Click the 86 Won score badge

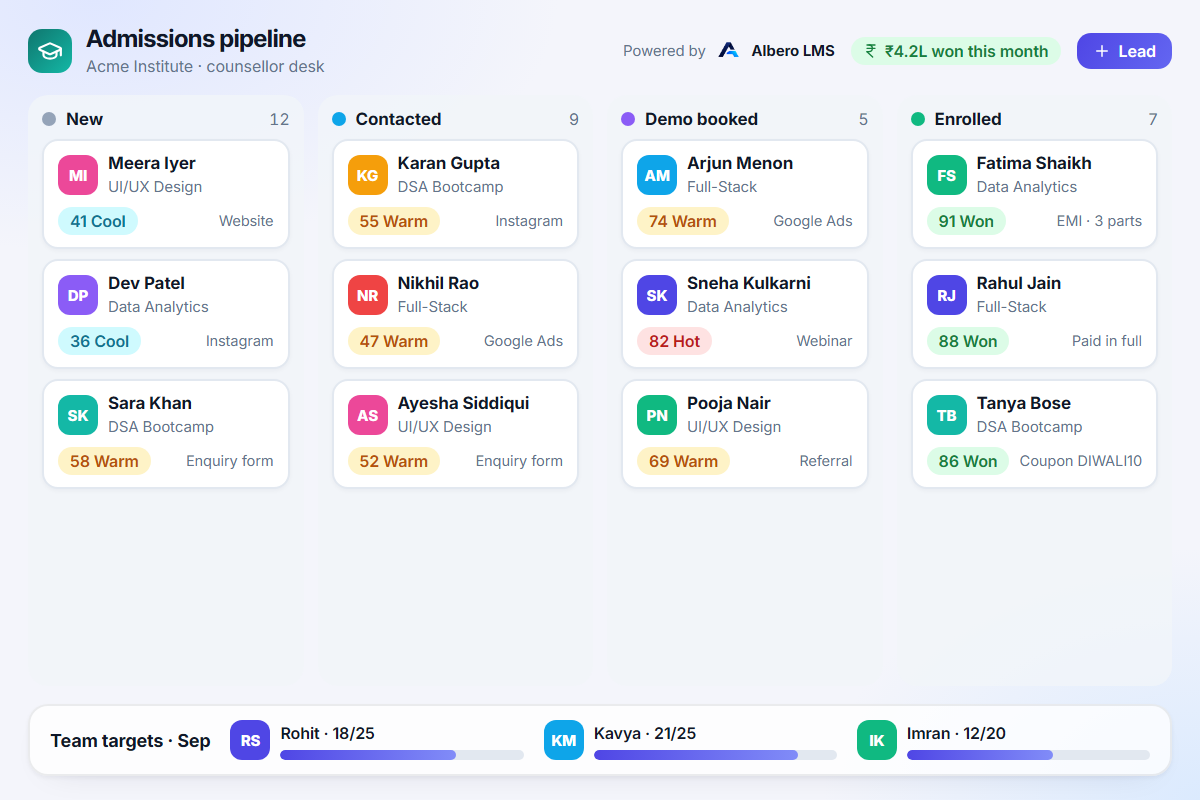pos(968,461)
